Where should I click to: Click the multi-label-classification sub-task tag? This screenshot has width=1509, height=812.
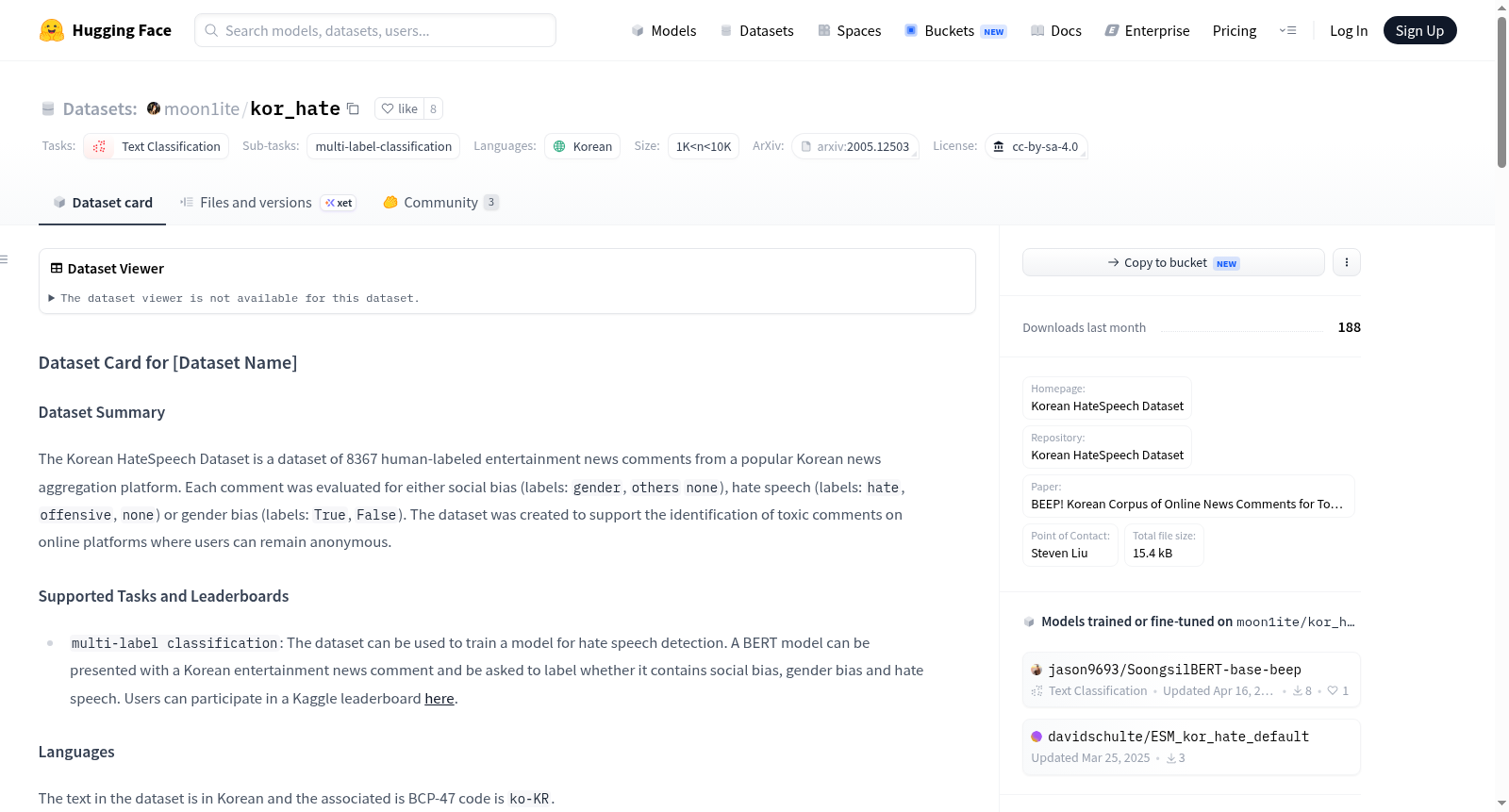(383, 146)
